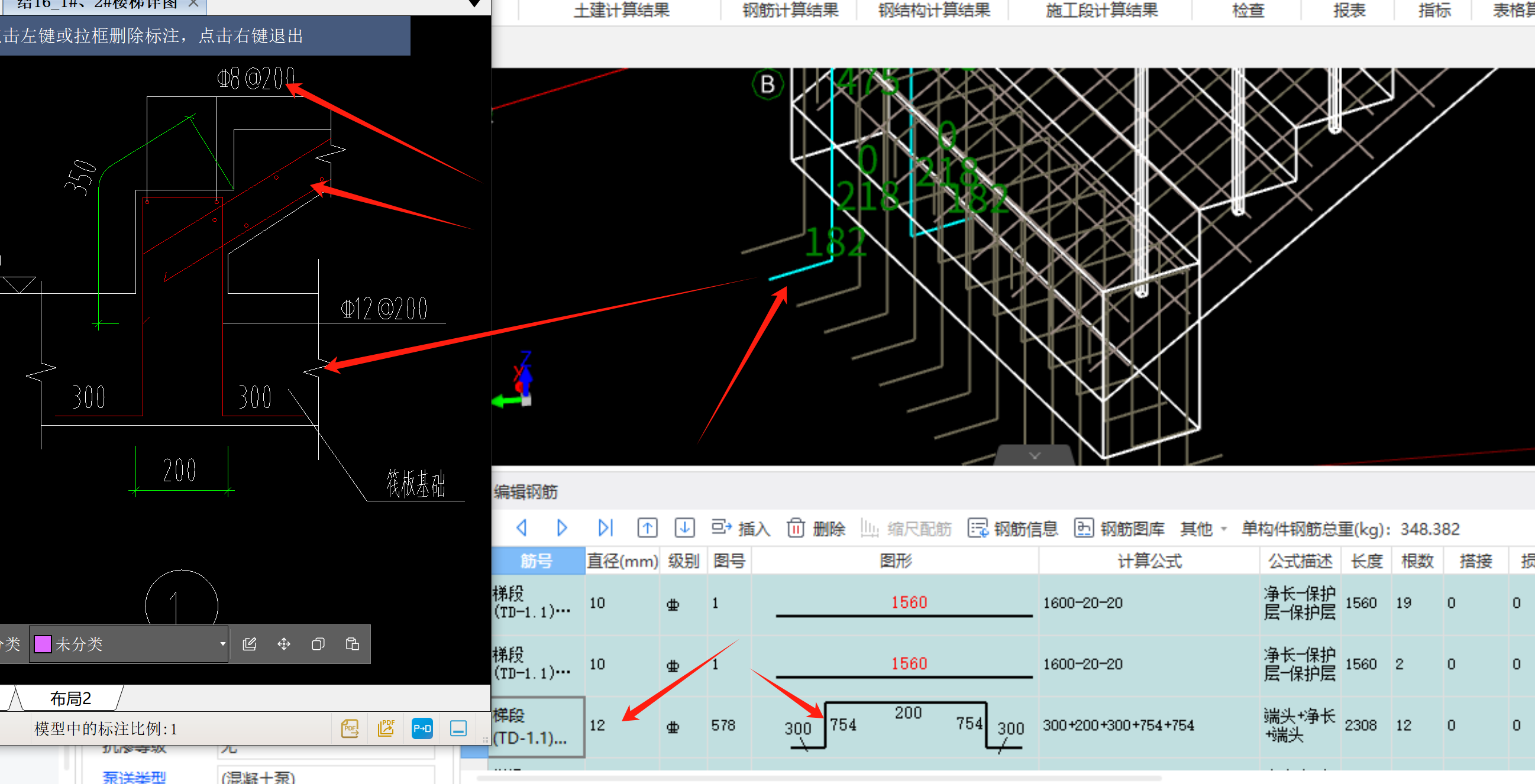This screenshot has width=1535, height=784.
Task: Click the 根数 column header
Action: pos(1417,561)
